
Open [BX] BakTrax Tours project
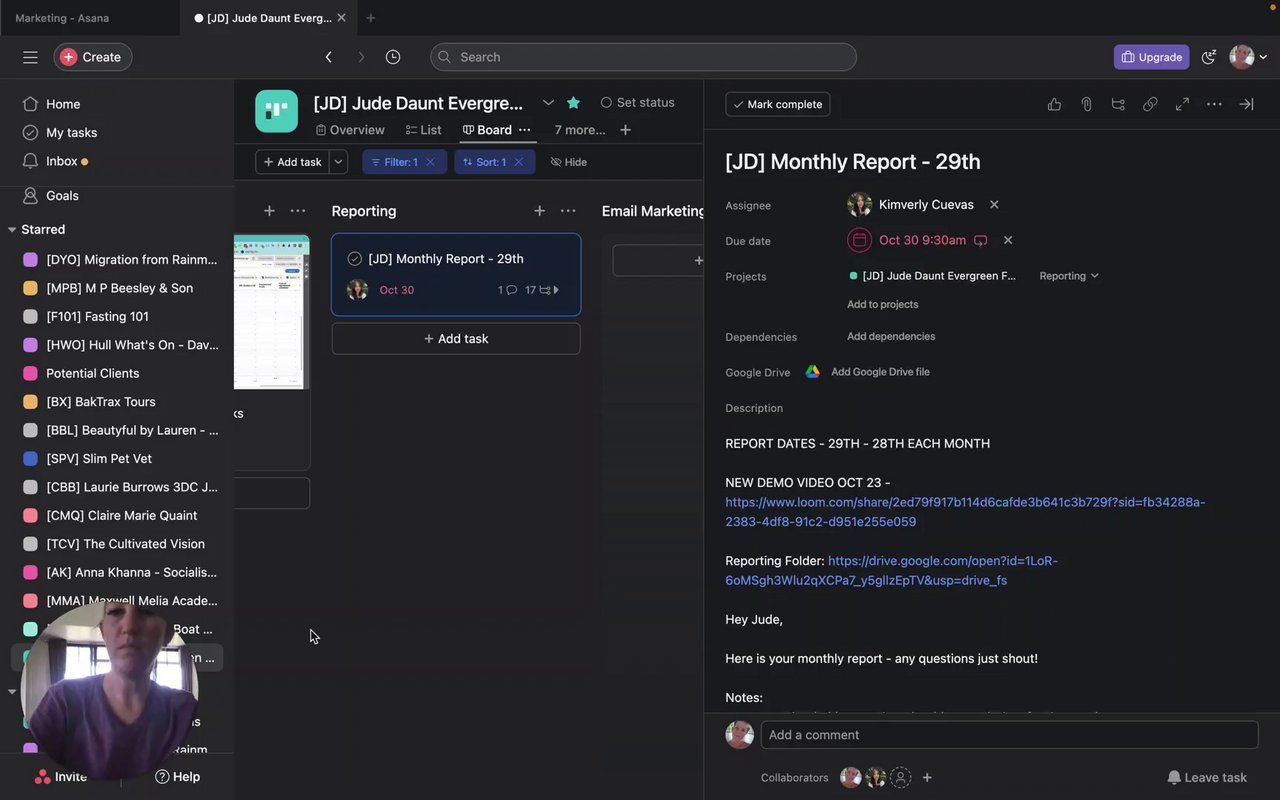click(x=100, y=402)
